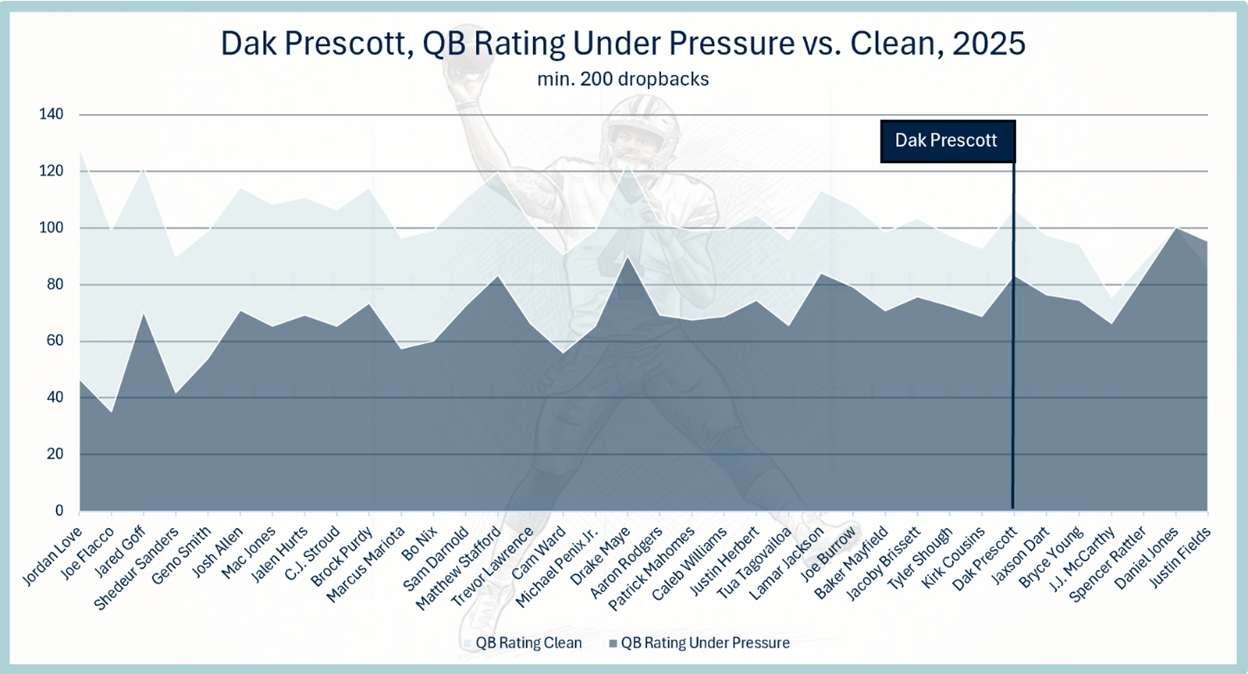Click the QB Rating Under Pressure legend swatch

pos(611,643)
